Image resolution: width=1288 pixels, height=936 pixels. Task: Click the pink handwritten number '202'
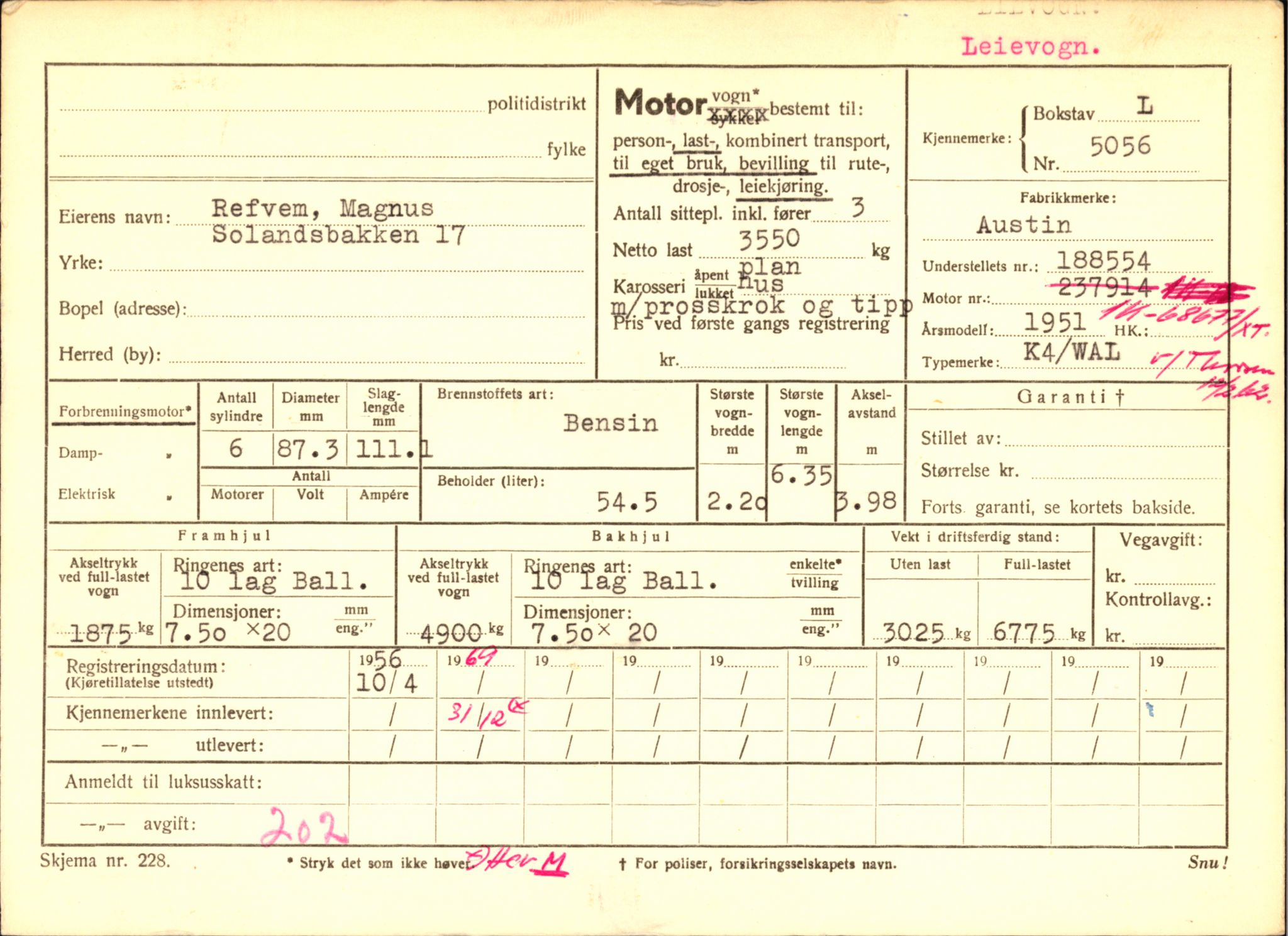[304, 827]
